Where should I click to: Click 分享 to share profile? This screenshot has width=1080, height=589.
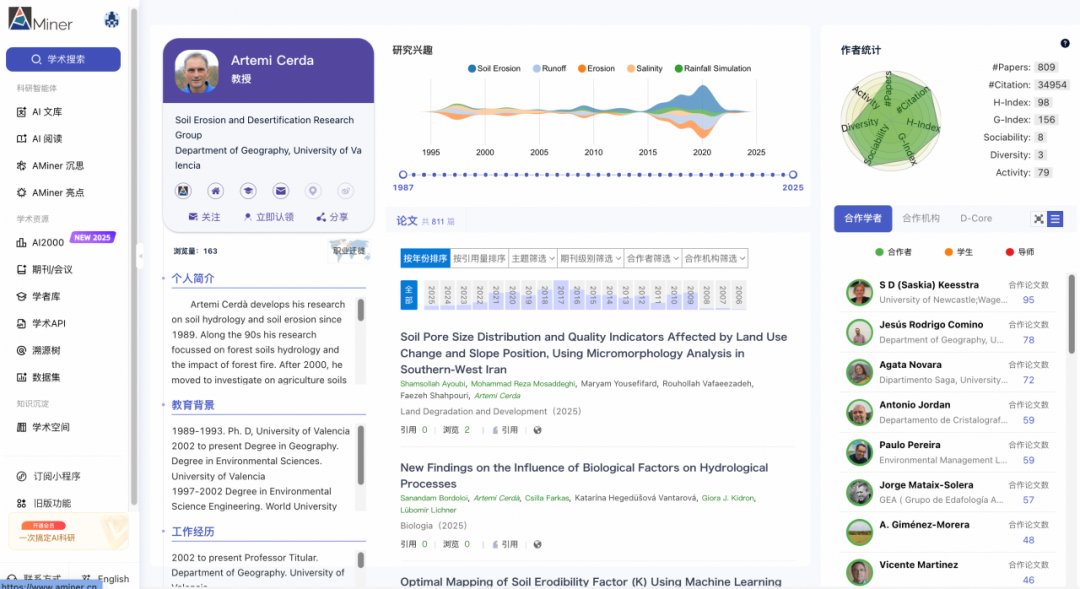(332, 217)
